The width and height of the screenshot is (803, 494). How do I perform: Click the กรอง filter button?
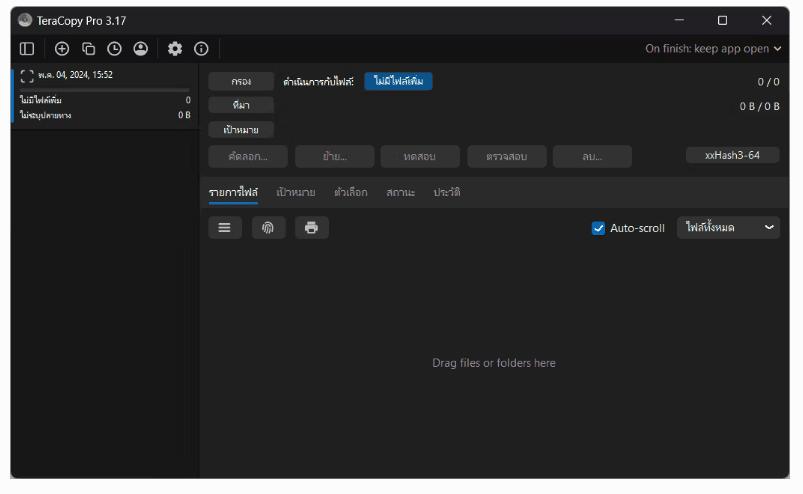point(241,82)
